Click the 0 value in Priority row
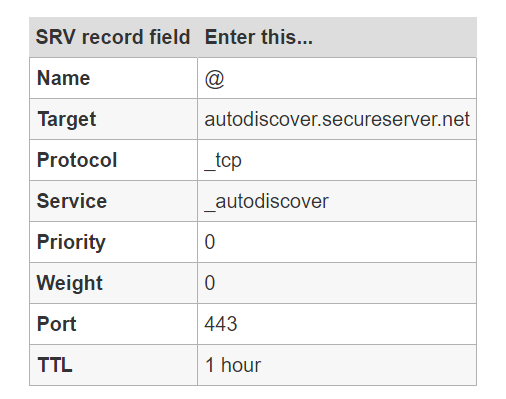This screenshot has height=399, width=506. (x=210, y=242)
